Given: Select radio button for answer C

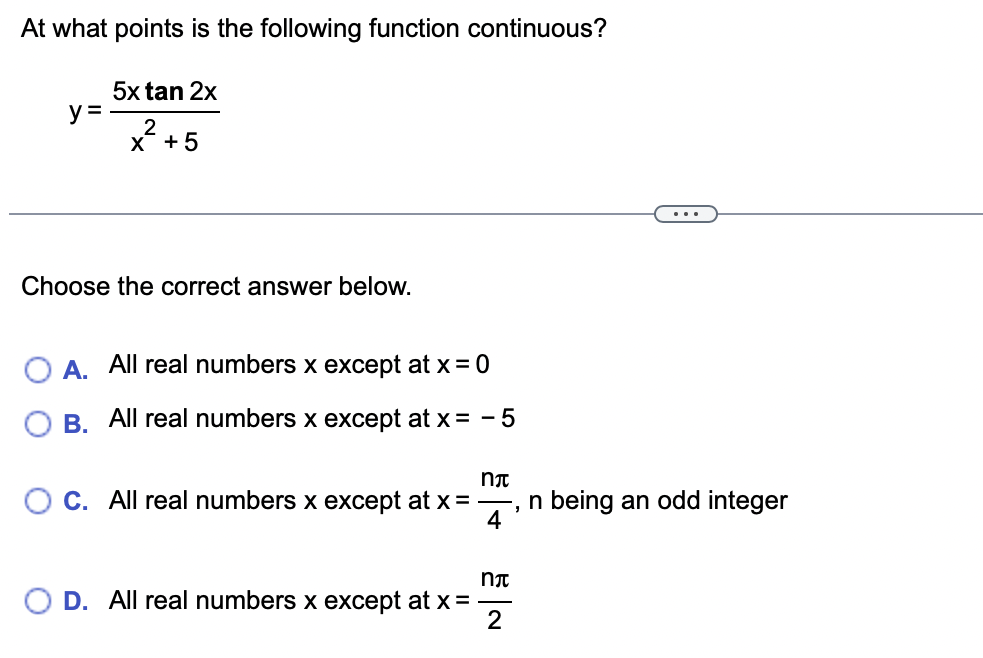Looking at the screenshot, I should pos(38,502).
